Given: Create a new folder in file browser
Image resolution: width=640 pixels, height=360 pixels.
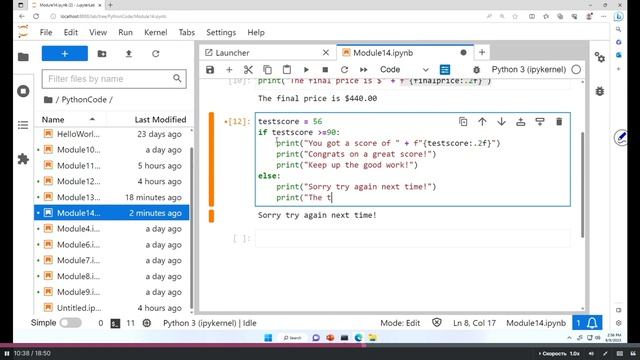Looking at the screenshot, I should (102, 53).
